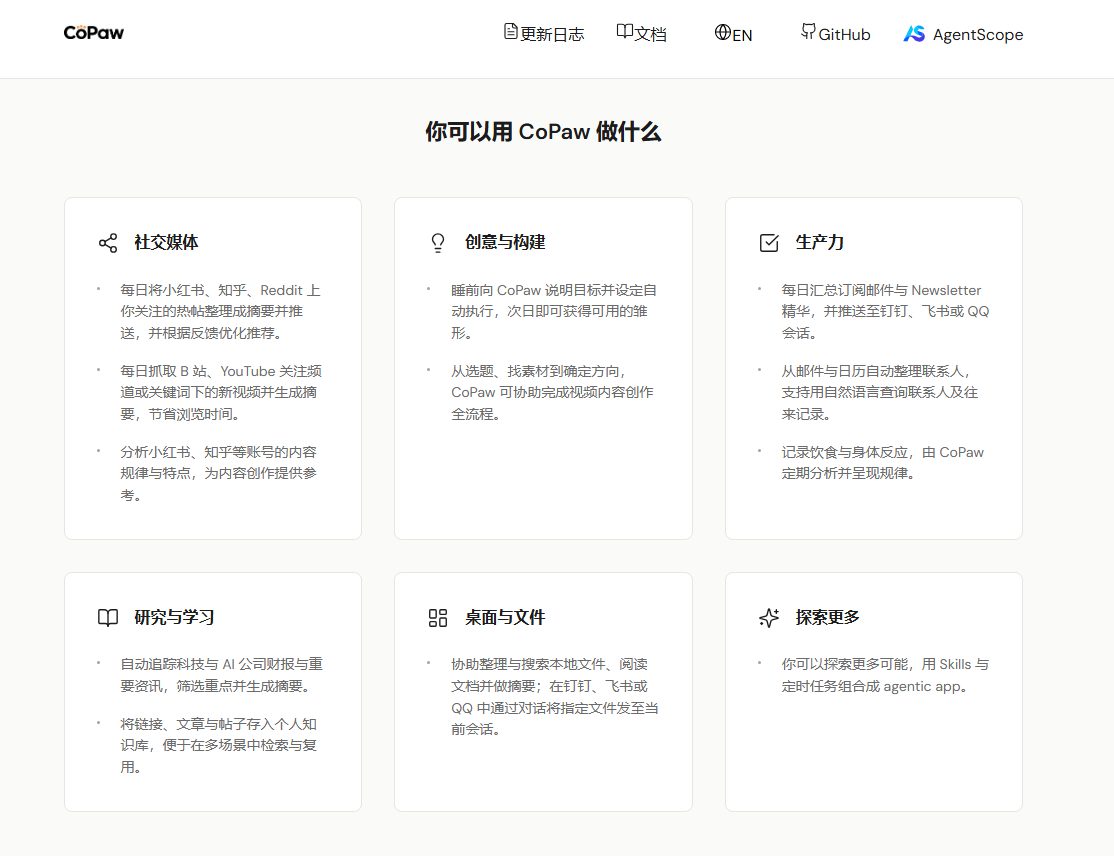
Task: Open the AgentScope link text
Action: (977, 35)
